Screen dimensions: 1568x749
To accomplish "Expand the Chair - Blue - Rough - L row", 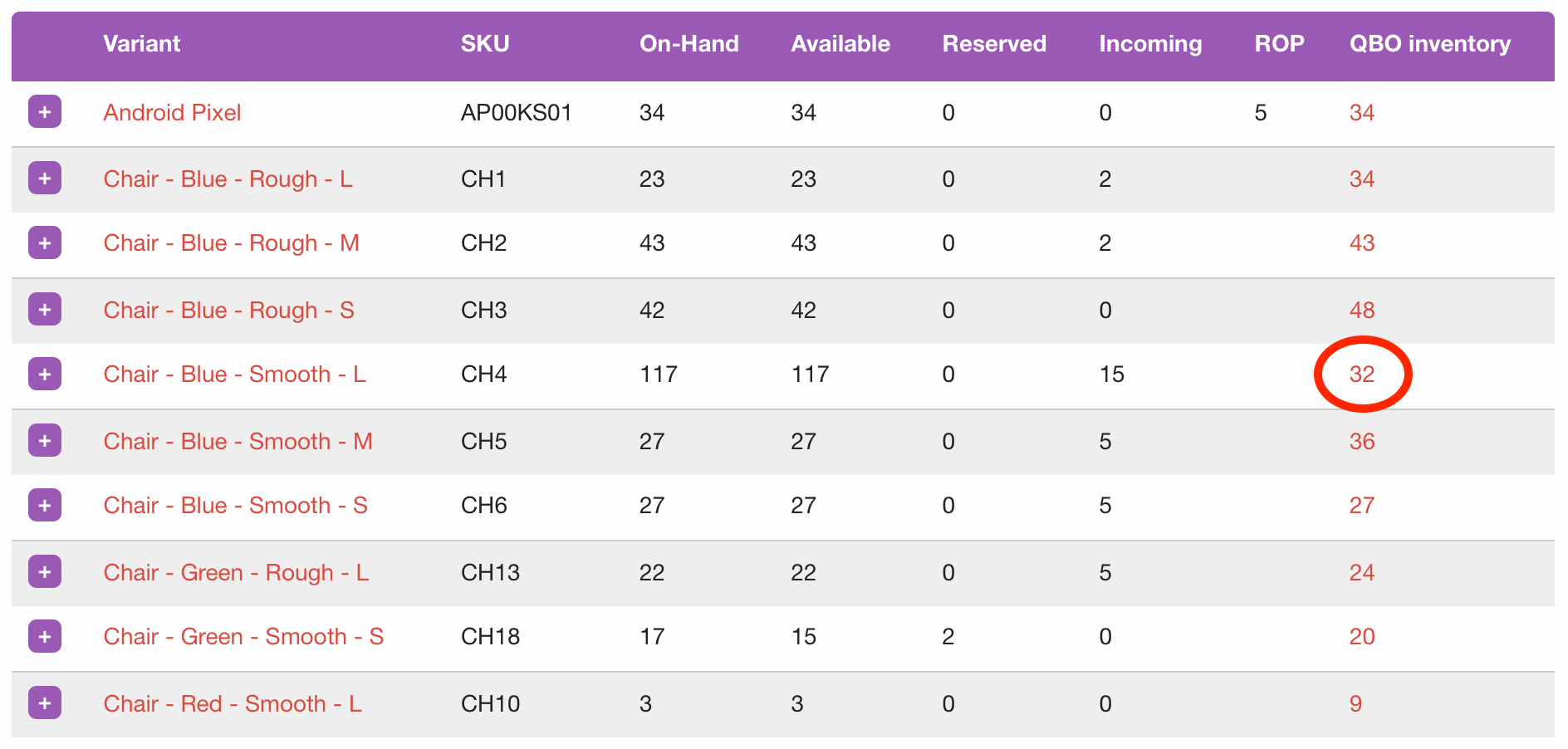I will click(x=45, y=178).
